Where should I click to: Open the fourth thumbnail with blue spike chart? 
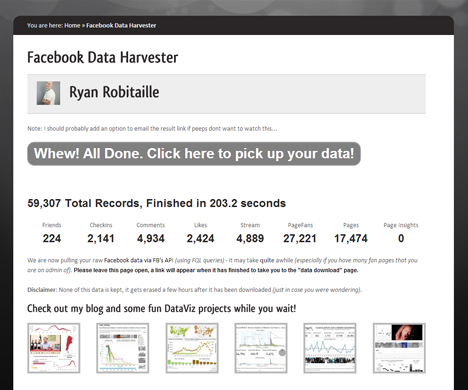click(x=261, y=348)
